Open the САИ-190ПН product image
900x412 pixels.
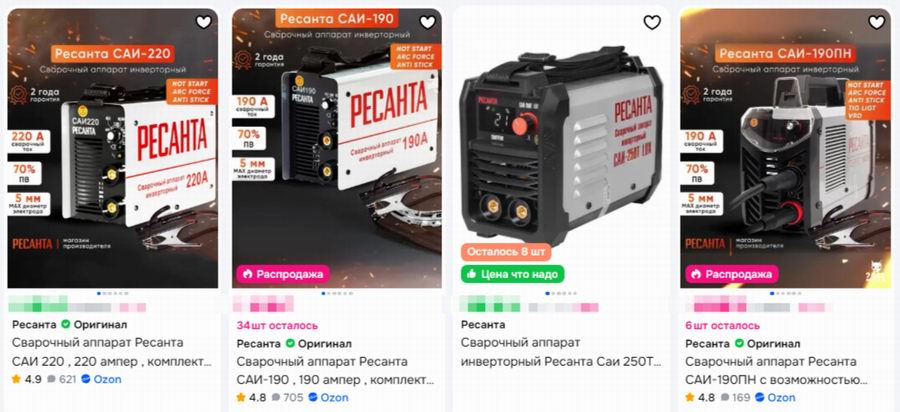point(786,148)
